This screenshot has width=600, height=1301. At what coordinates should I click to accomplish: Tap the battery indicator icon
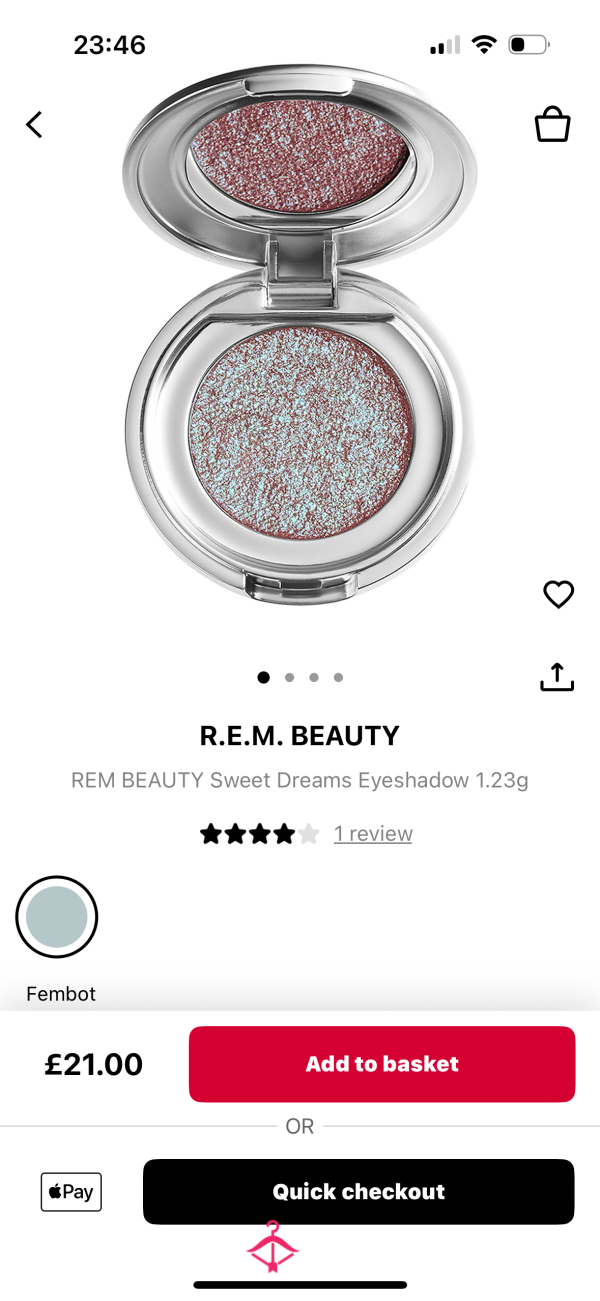(529, 45)
